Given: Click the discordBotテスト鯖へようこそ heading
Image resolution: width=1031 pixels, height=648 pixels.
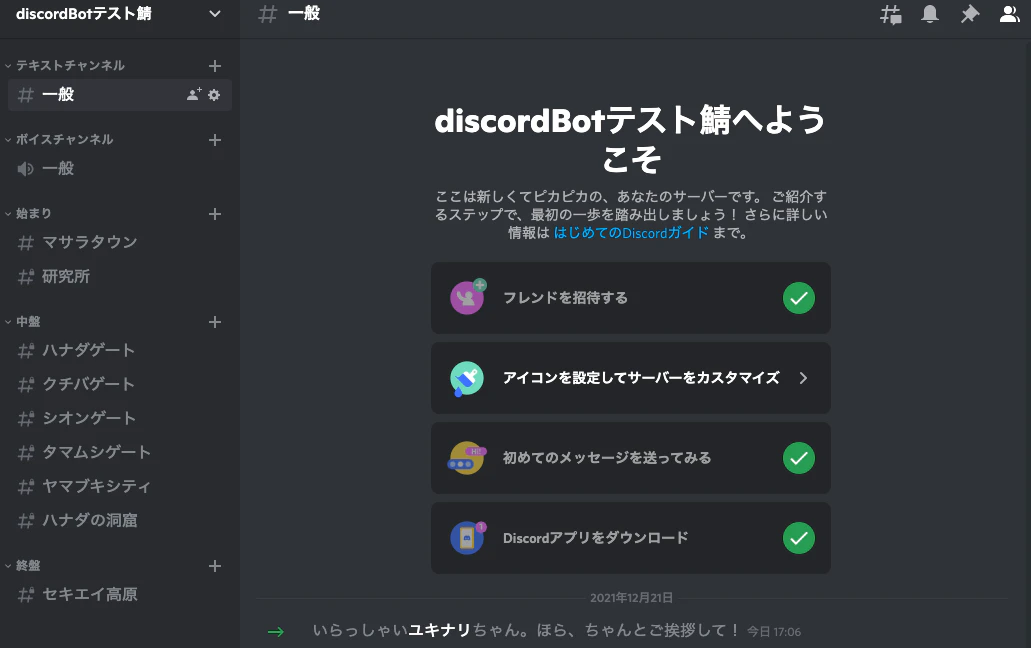Looking at the screenshot, I should pyautogui.click(x=631, y=139).
